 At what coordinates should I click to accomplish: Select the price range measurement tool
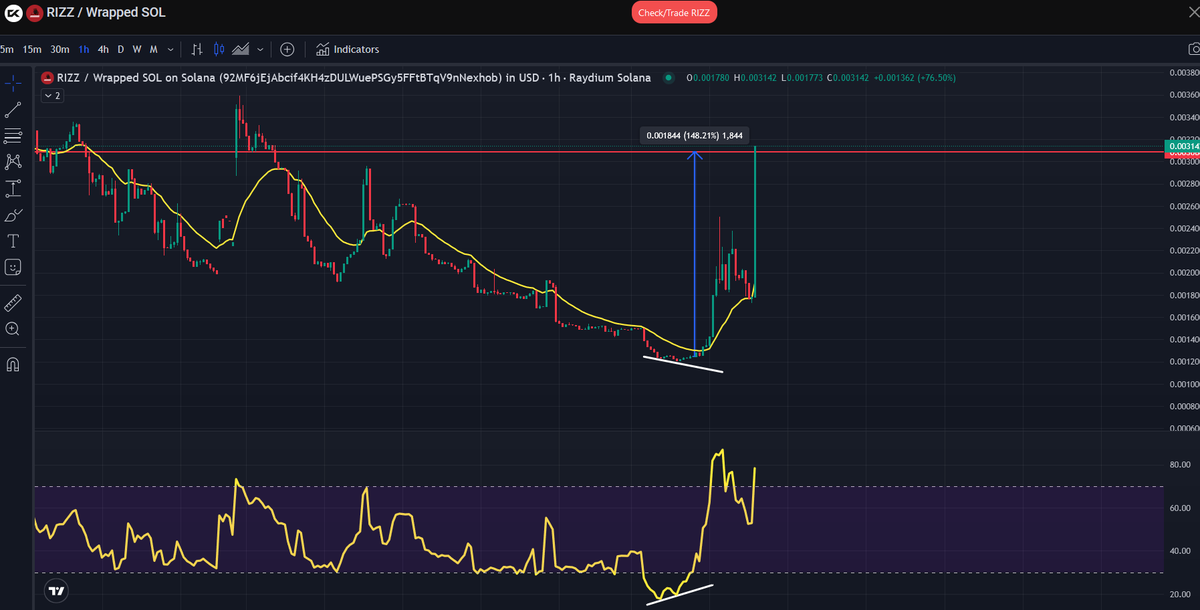coord(13,188)
